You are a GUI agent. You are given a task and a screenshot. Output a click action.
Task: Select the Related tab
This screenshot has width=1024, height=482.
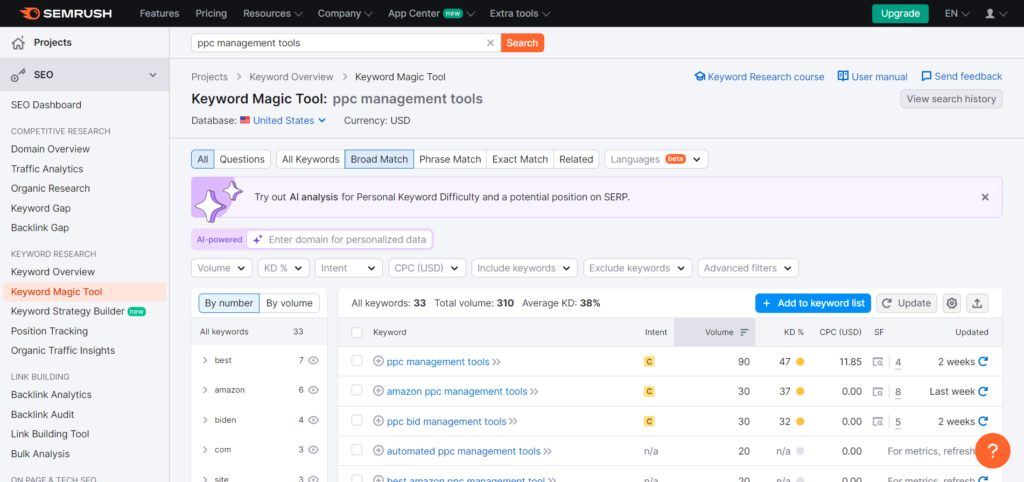click(x=576, y=159)
